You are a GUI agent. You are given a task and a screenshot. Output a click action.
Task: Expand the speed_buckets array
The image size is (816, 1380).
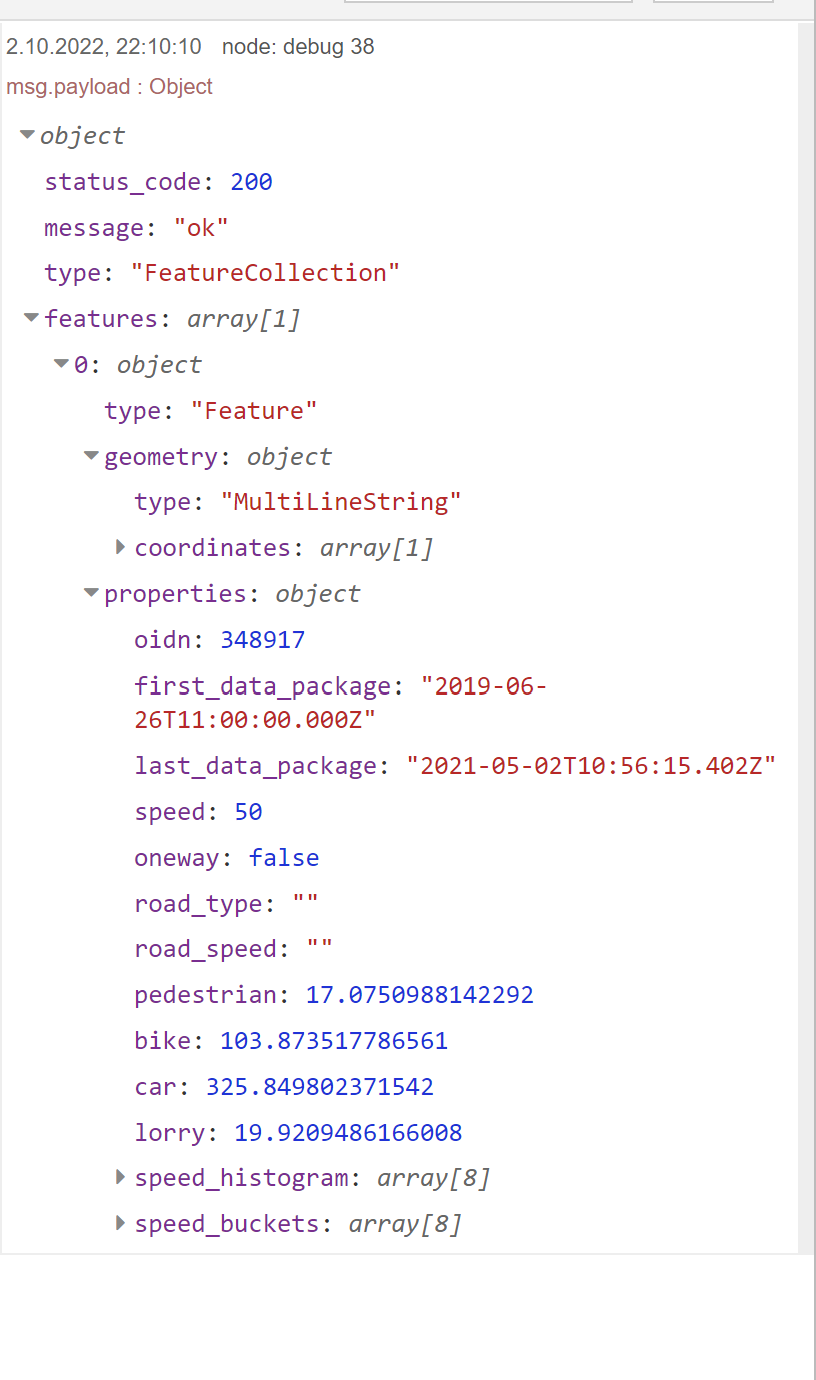121,1223
